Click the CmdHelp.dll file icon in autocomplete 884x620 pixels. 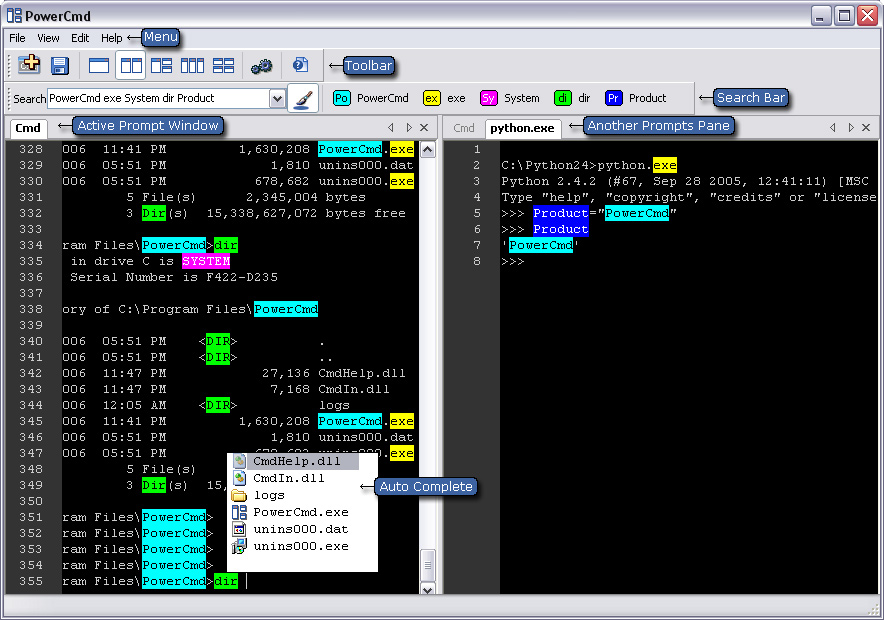pyautogui.click(x=240, y=461)
